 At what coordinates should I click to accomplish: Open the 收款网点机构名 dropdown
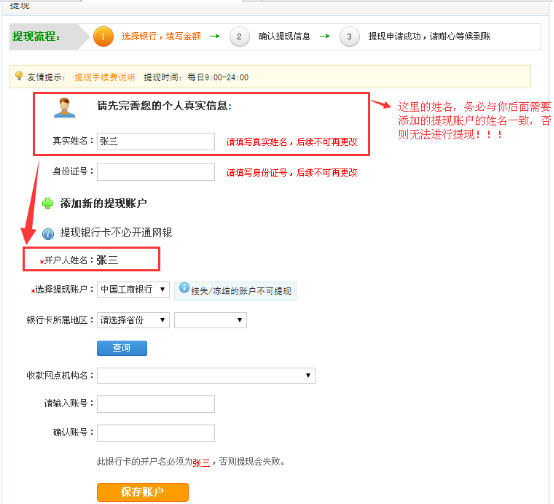206,375
